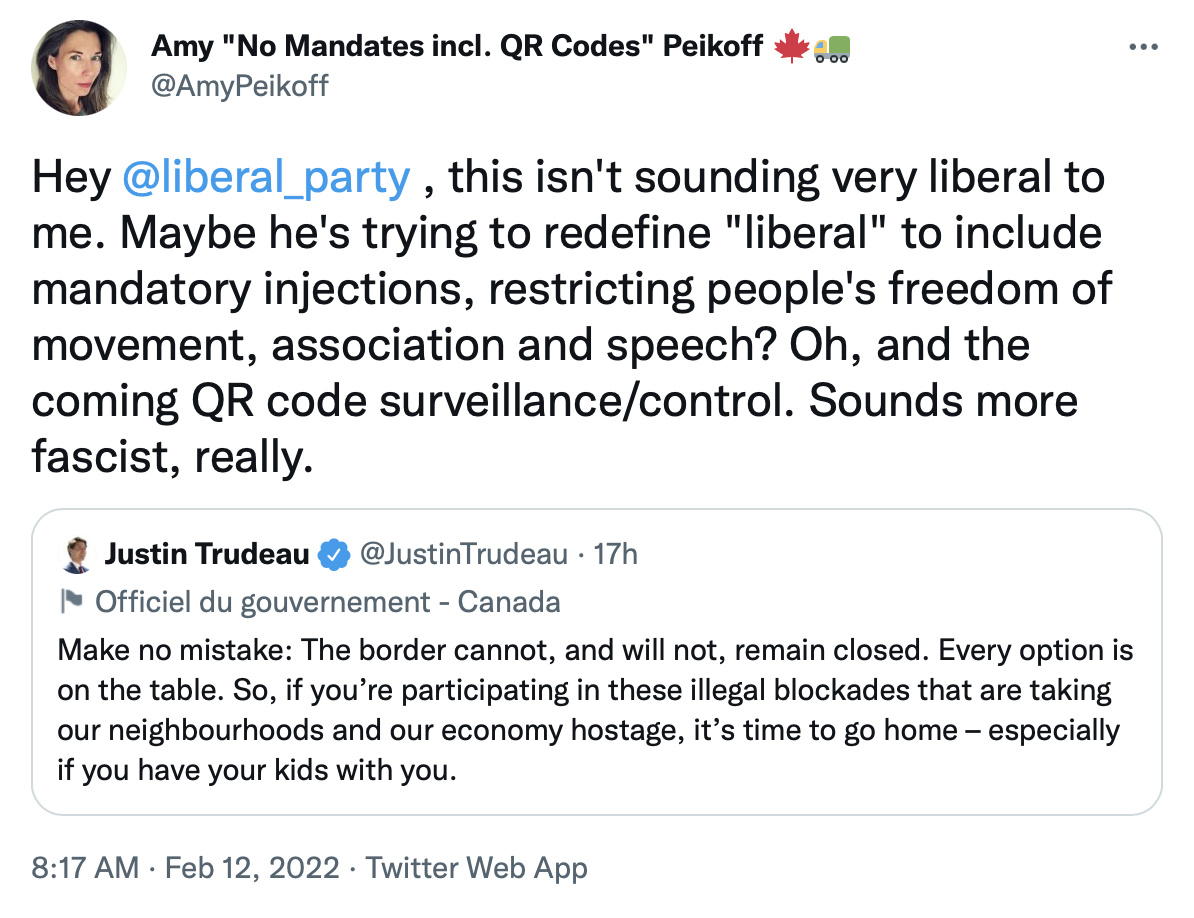
Task: Click the Officiel du gouvernement - Canada label
Action: (x=327, y=602)
